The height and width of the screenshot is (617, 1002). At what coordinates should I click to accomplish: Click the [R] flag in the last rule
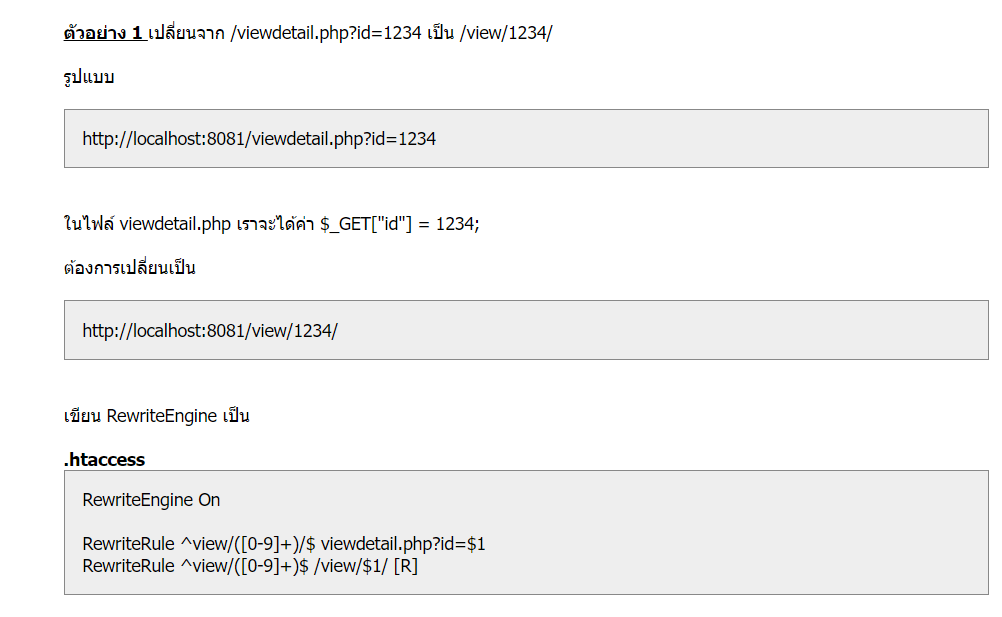[x=406, y=566]
